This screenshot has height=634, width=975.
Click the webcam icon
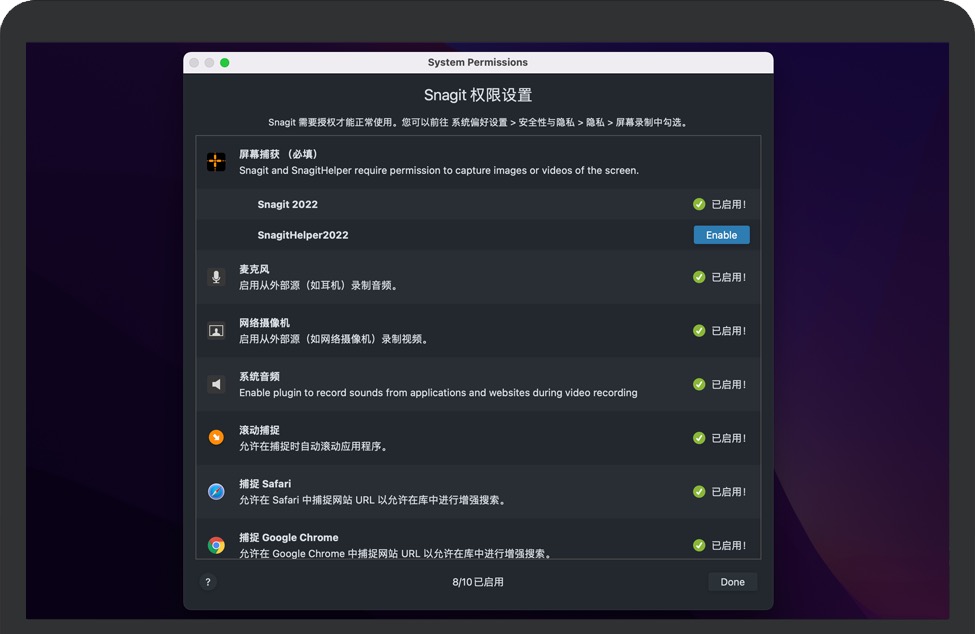click(x=216, y=331)
